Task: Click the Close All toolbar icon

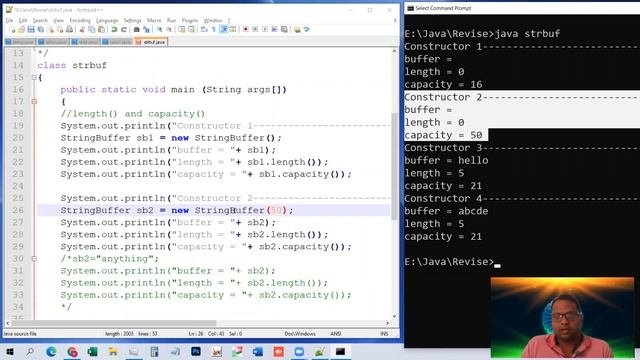Action: (x=60, y=29)
